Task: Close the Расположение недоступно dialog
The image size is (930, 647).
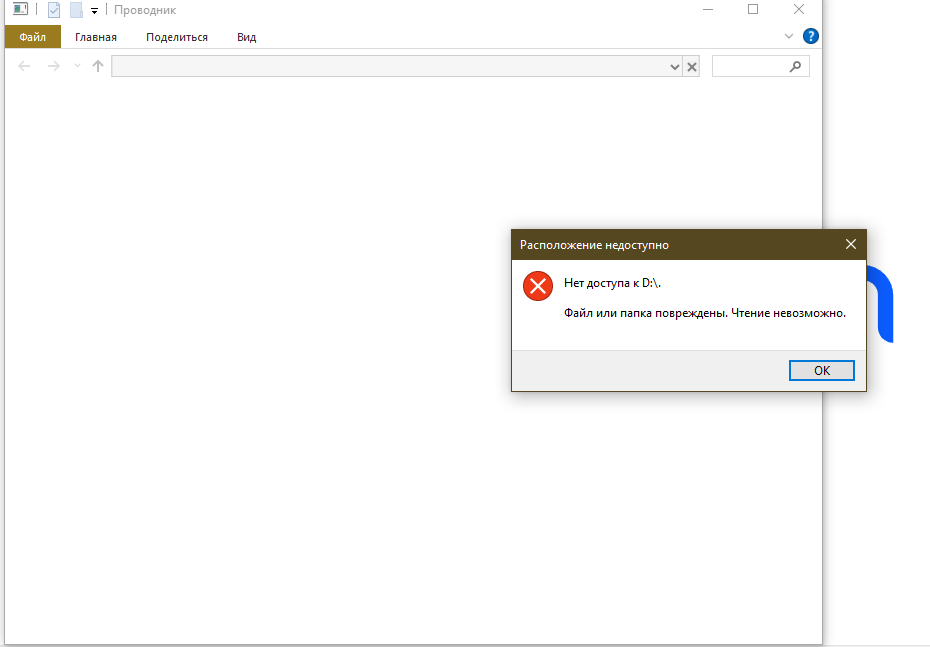Action: 851,244
